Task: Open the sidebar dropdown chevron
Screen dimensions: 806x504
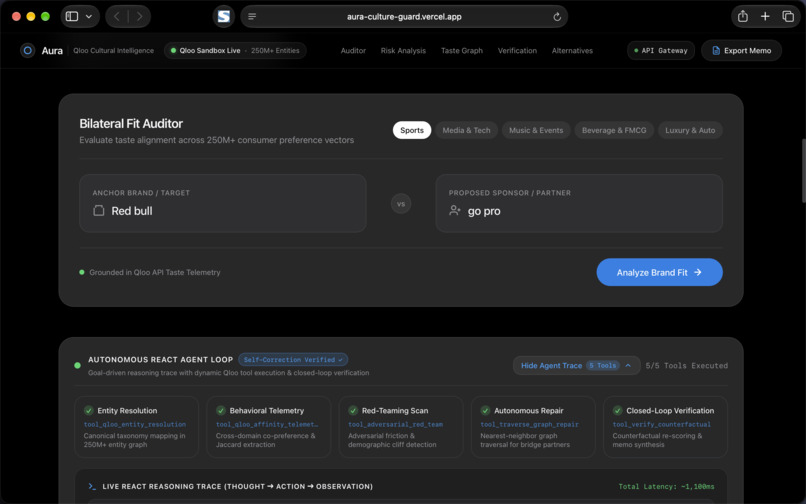Action: click(x=89, y=16)
